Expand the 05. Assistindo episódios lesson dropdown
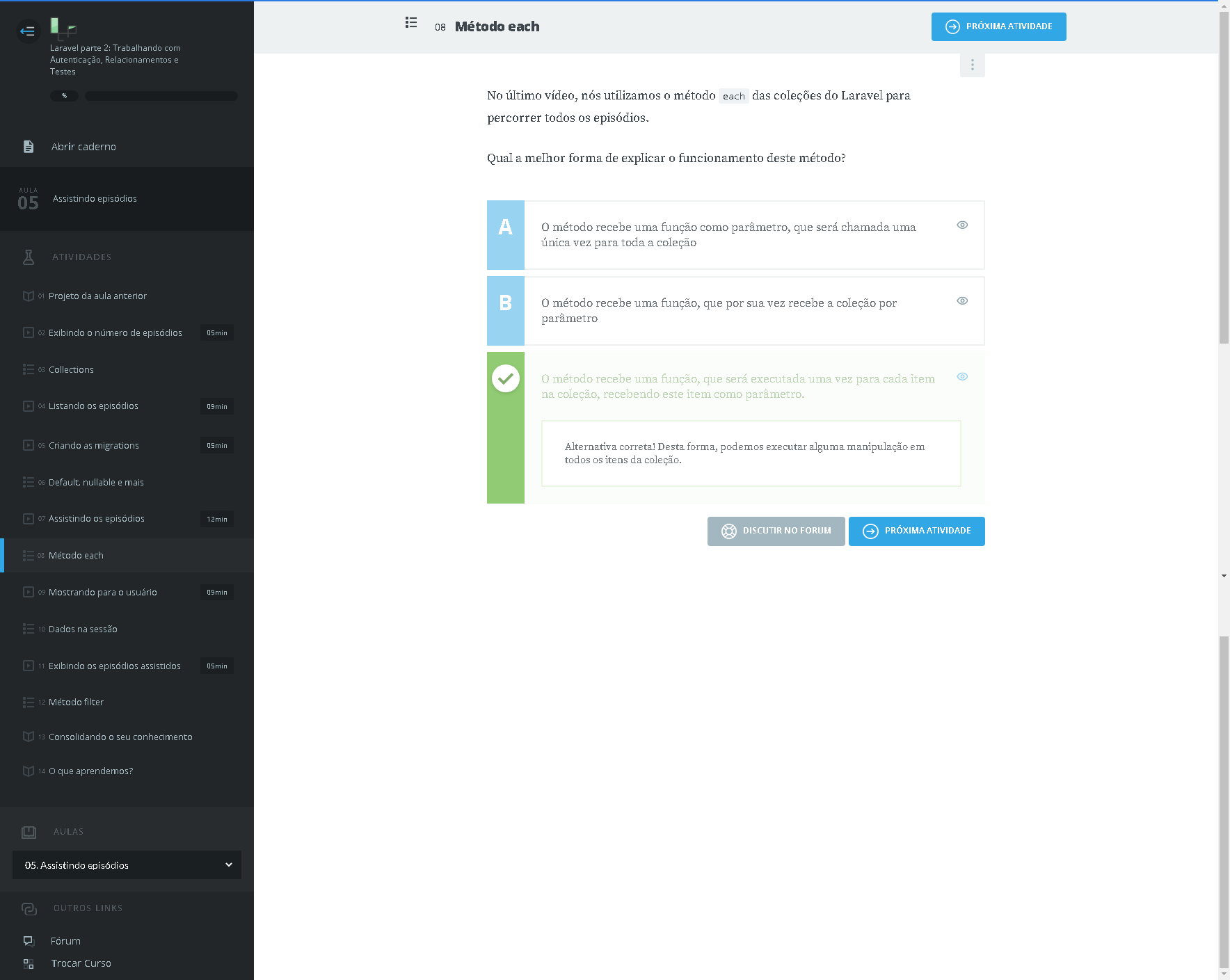Image resolution: width=1230 pixels, height=980 pixels. point(127,865)
